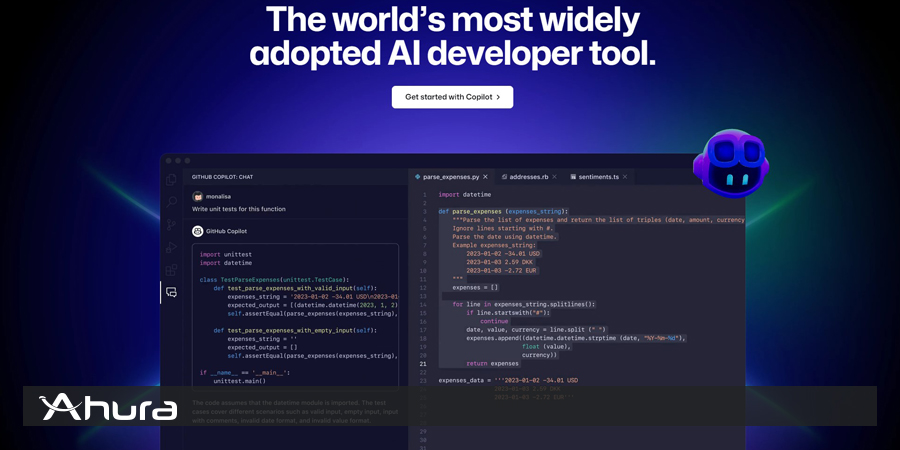
Task: Click the TypeScript file icon on sentiments.ts tab
Action: coord(573,177)
